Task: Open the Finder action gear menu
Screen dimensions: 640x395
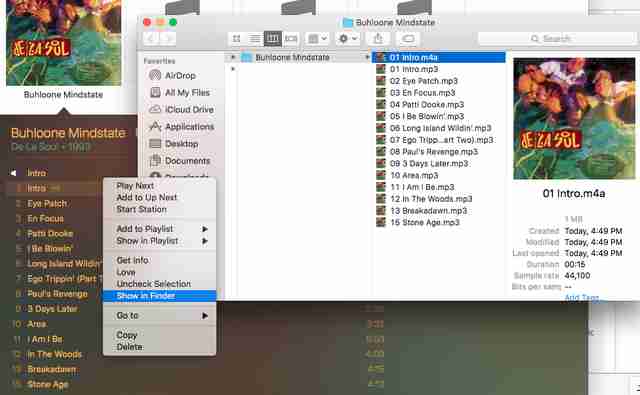Action: 347,39
